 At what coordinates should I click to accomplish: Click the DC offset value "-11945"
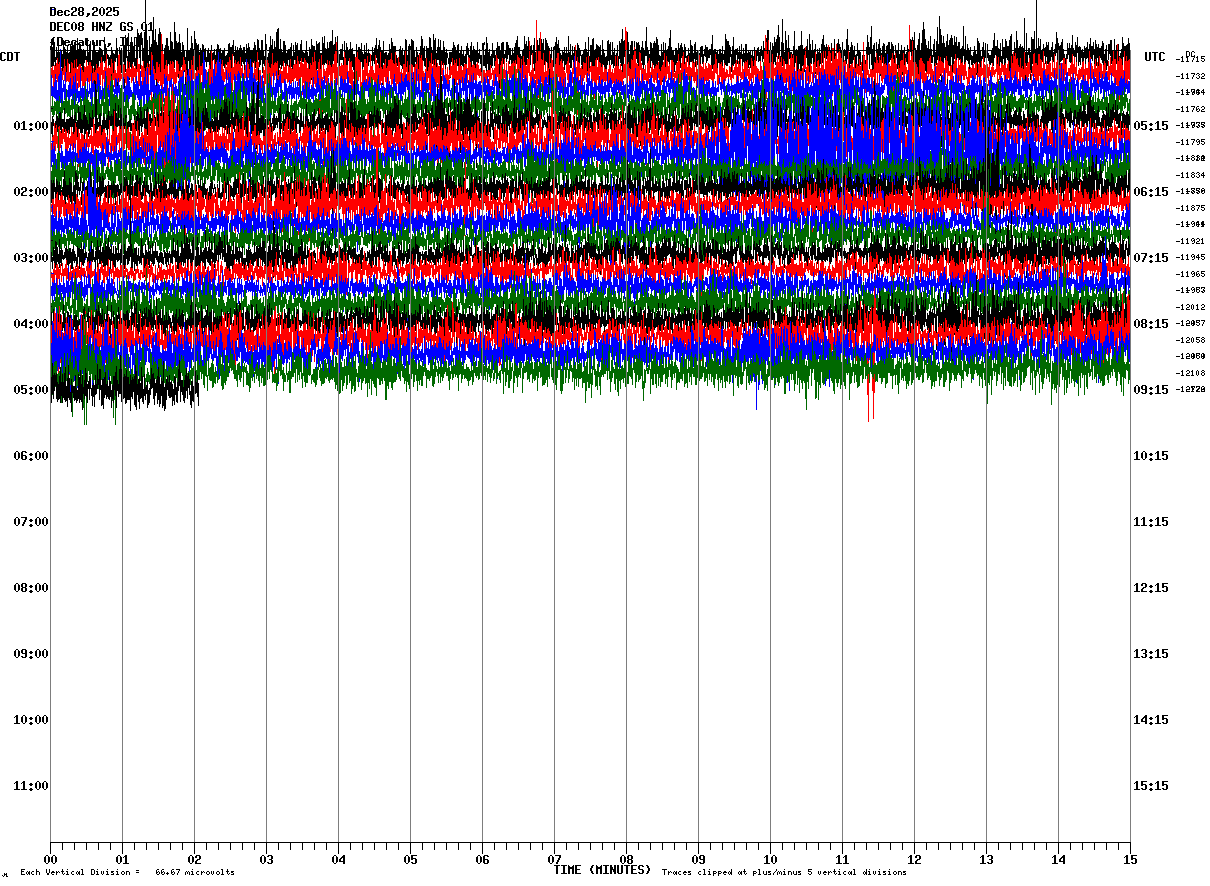pos(1190,258)
